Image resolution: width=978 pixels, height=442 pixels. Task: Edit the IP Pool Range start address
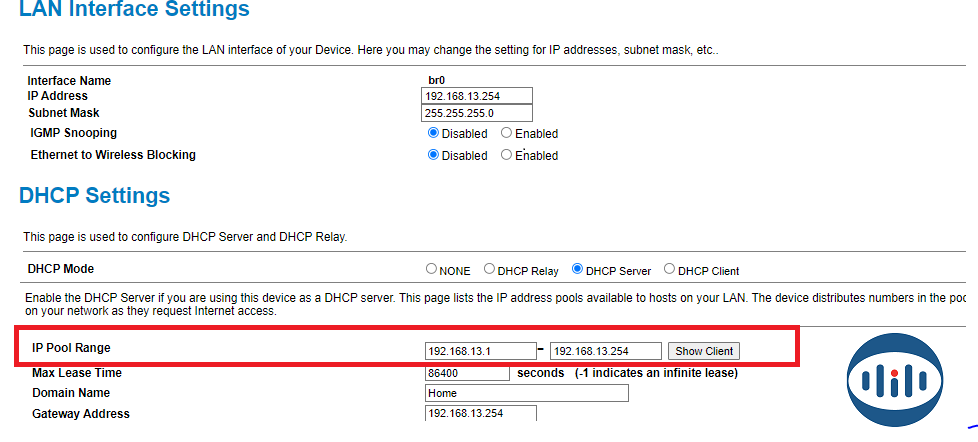point(480,351)
